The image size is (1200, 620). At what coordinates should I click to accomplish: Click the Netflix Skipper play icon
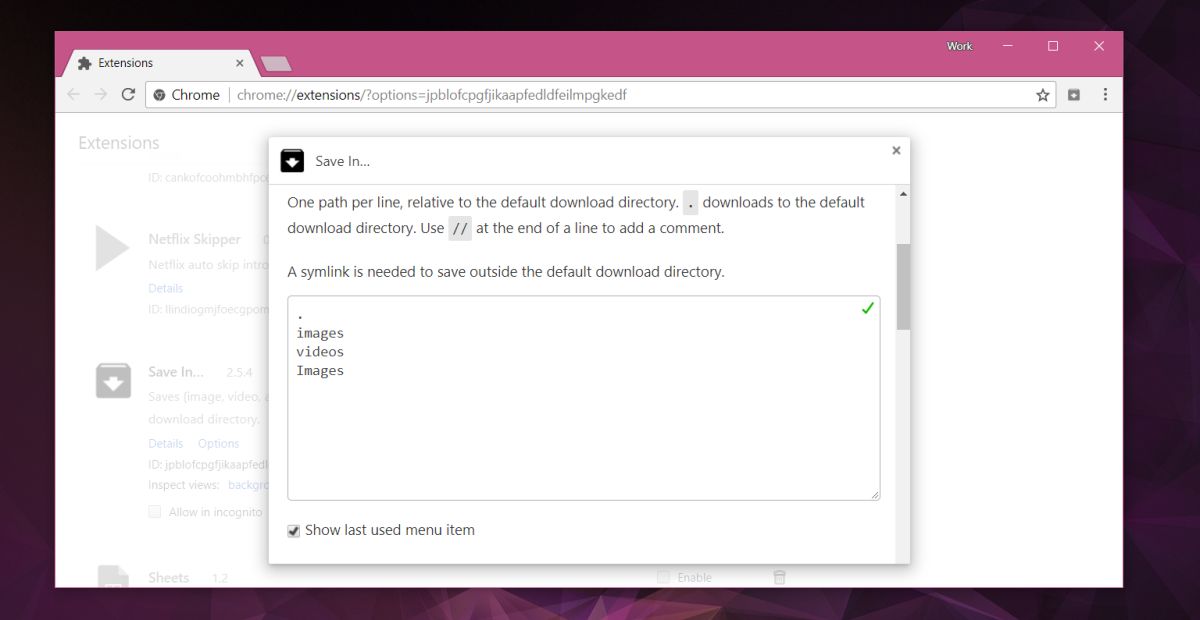tap(112, 247)
